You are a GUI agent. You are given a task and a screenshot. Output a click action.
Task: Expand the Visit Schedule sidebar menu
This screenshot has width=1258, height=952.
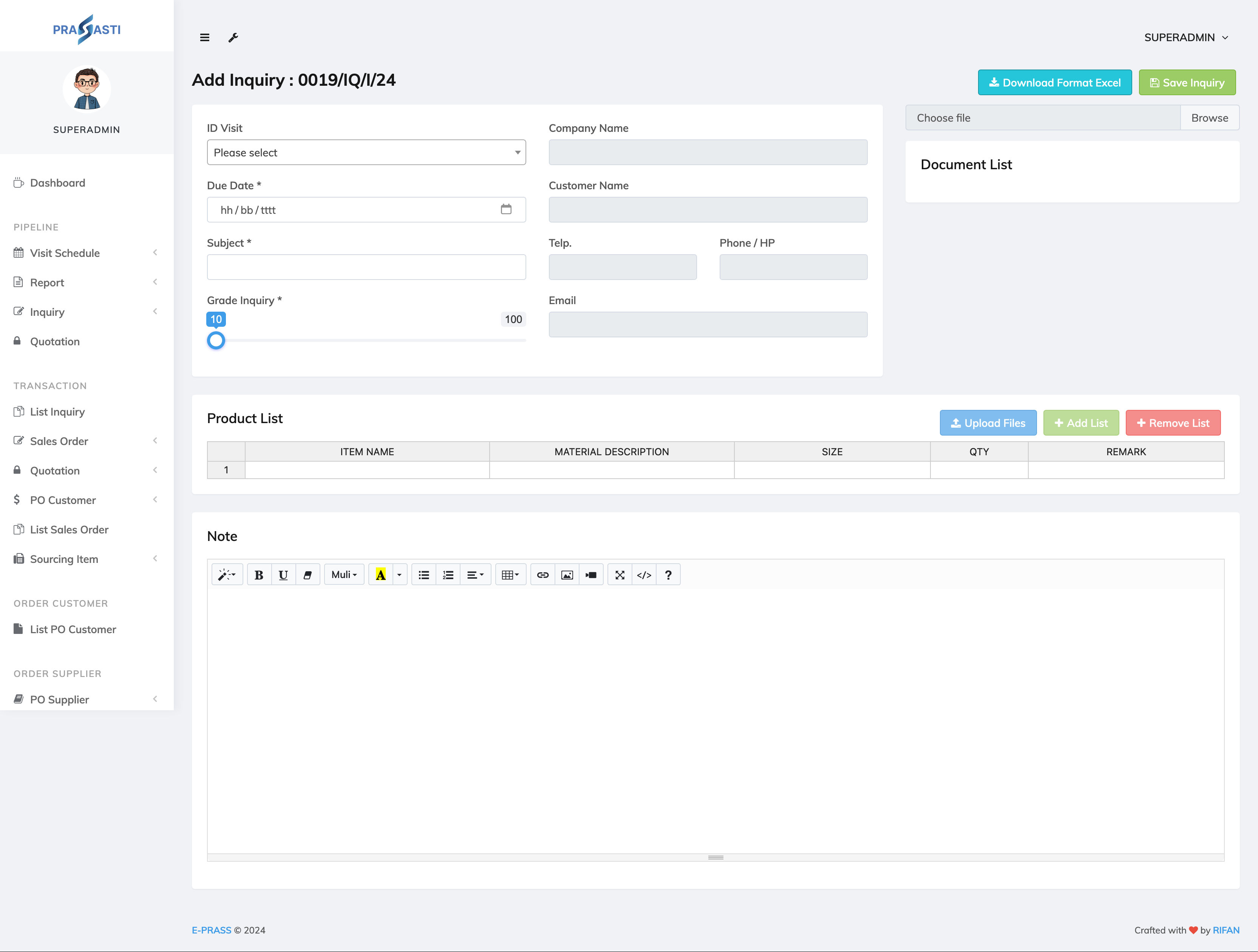pyautogui.click(x=65, y=253)
